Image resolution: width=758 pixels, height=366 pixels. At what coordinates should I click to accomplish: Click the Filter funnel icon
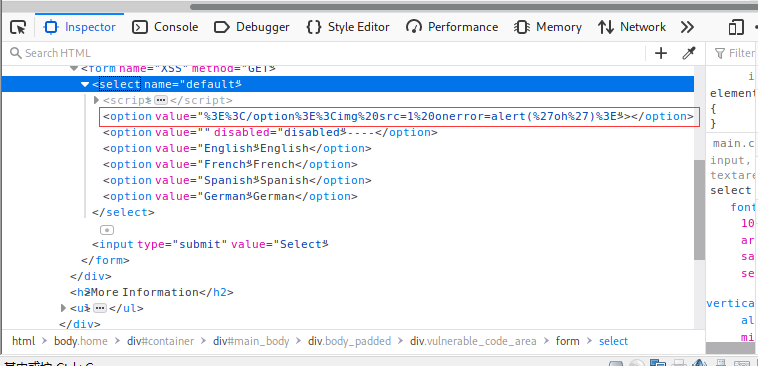720,53
